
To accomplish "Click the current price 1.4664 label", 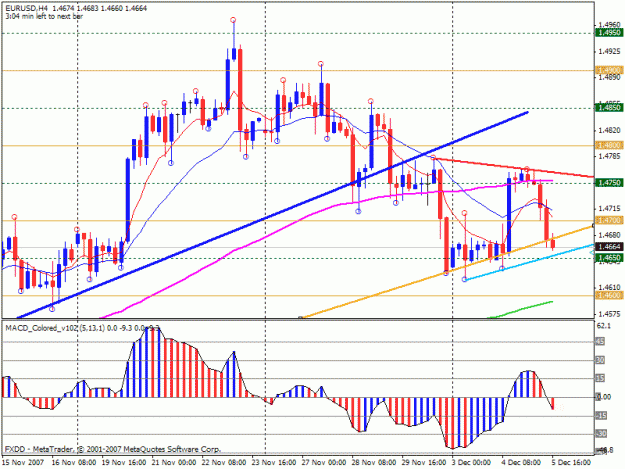I will point(609,247).
